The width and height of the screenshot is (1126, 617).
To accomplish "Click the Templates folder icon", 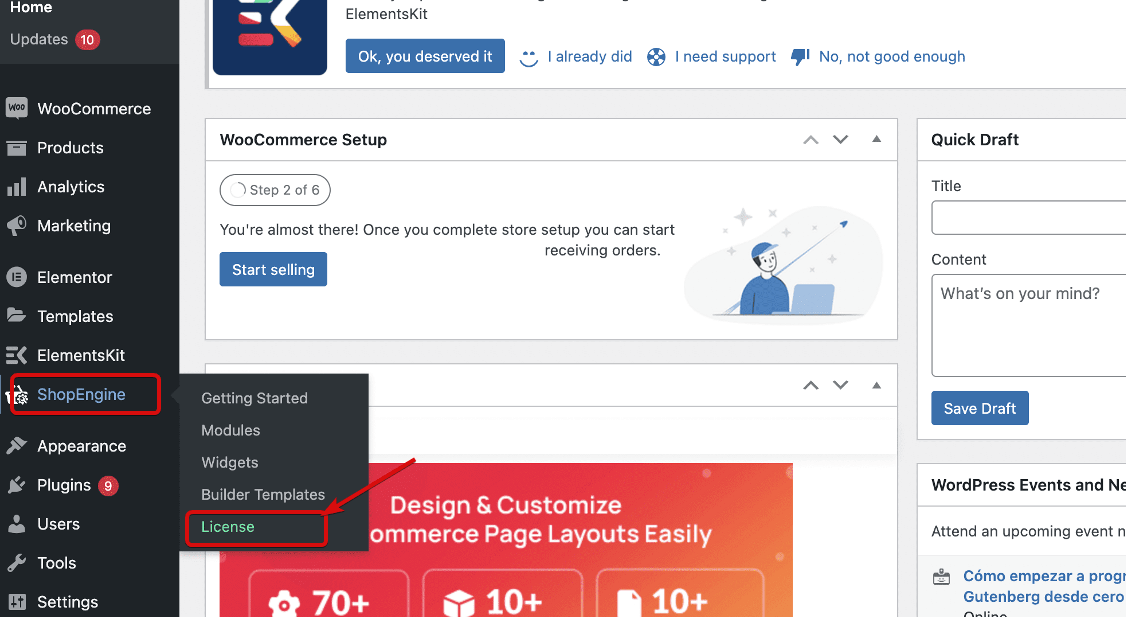I will pos(17,315).
